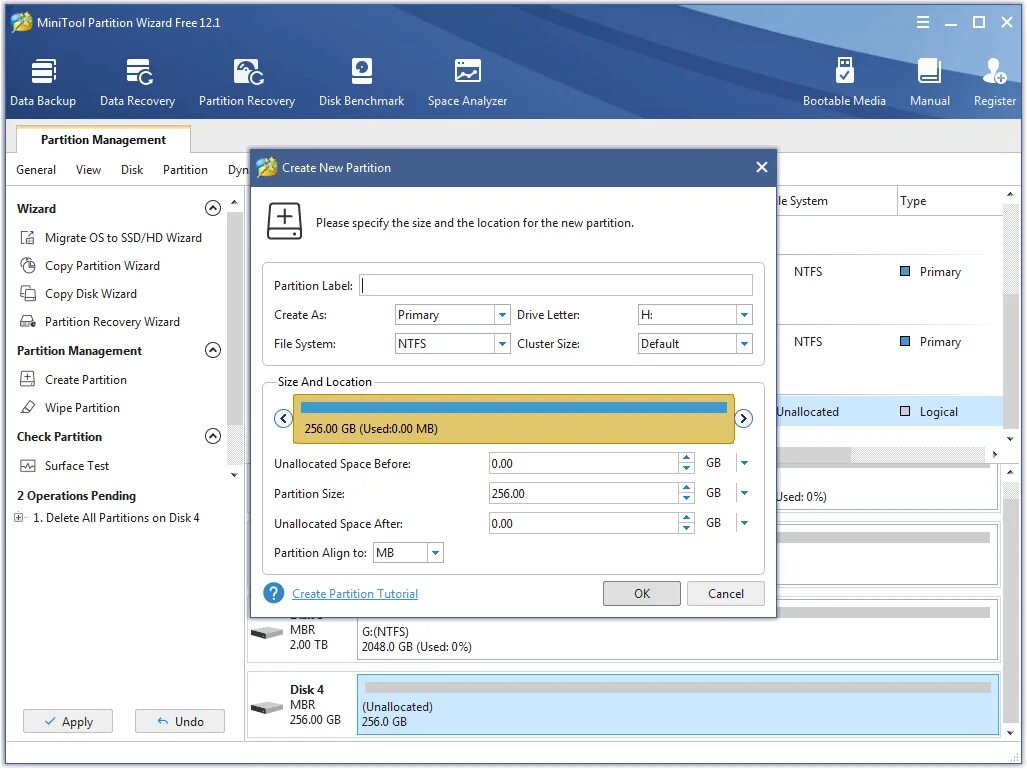The width and height of the screenshot is (1027, 769).
Task: Click the Primary blue type swatch, first row
Action: [905, 271]
